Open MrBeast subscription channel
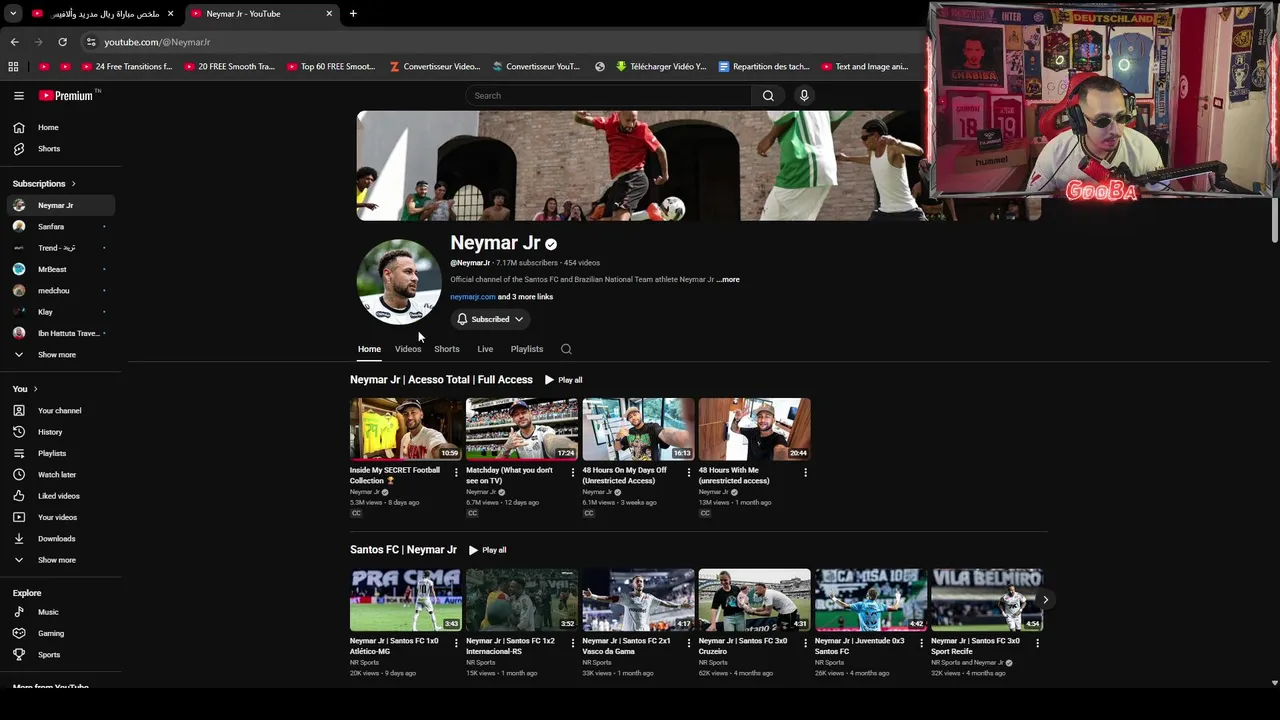 [60, 269]
